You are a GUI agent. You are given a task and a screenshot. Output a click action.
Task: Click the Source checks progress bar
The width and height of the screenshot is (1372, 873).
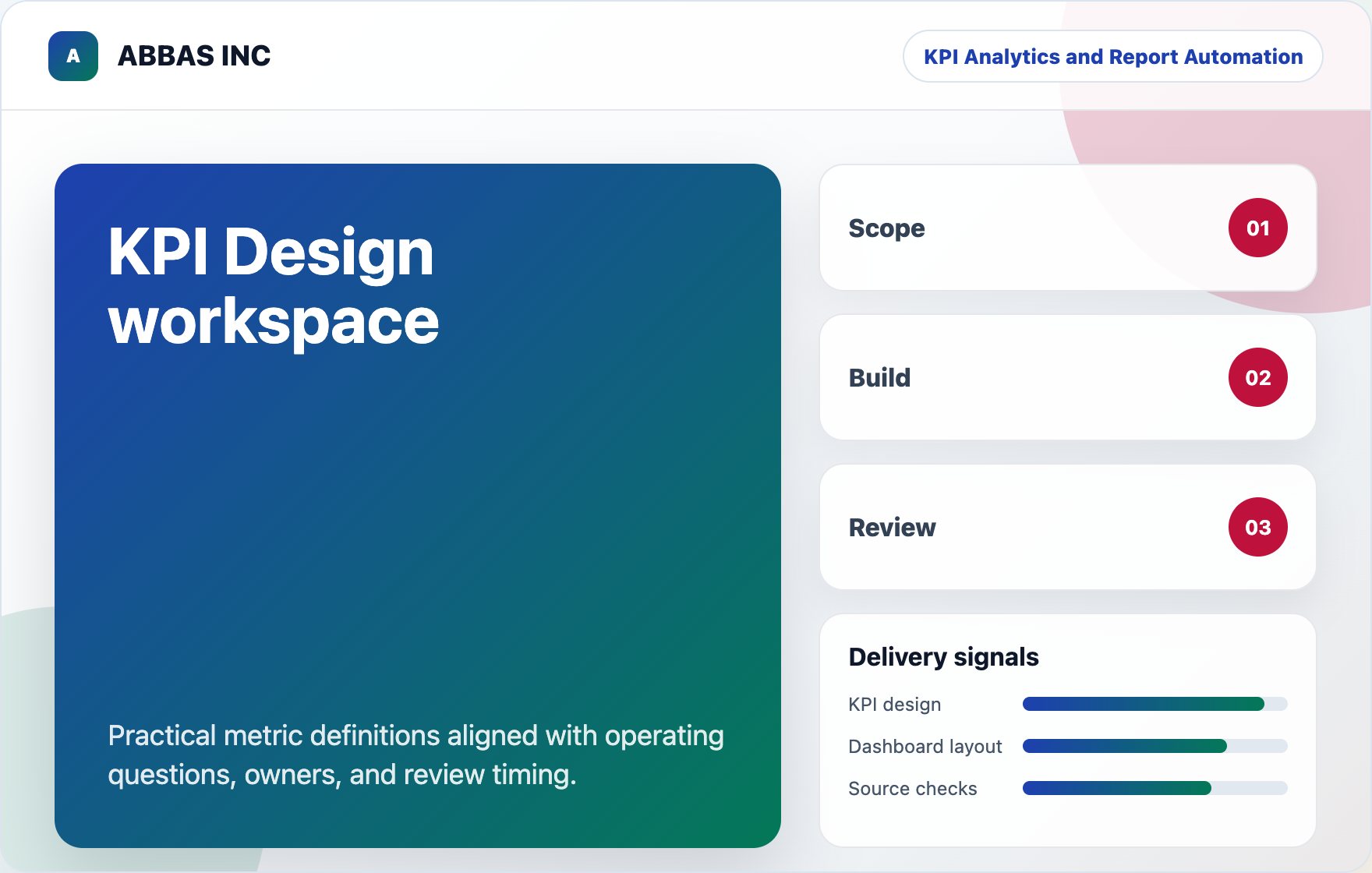click(1155, 788)
